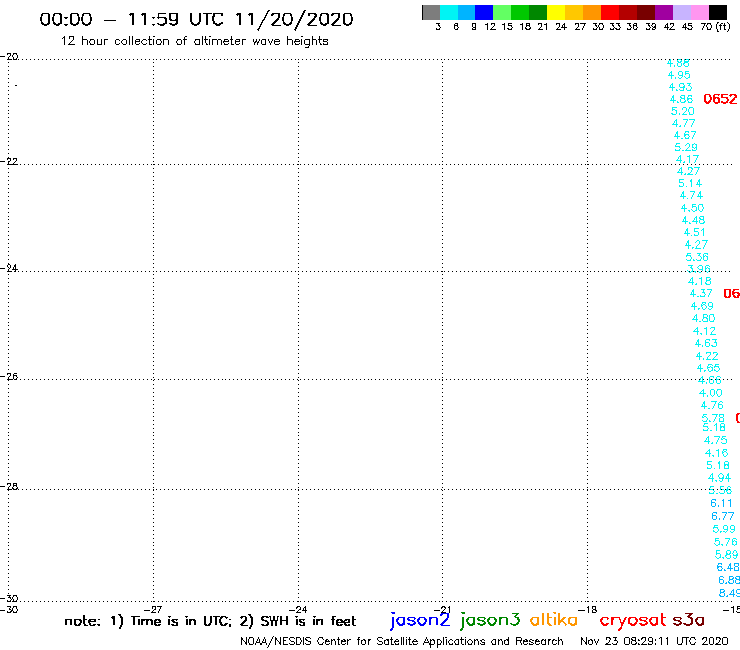Image resolution: width=740 pixels, height=650 pixels.
Task: Click the wave height value 4.80
Action: [x=704, y=318]
